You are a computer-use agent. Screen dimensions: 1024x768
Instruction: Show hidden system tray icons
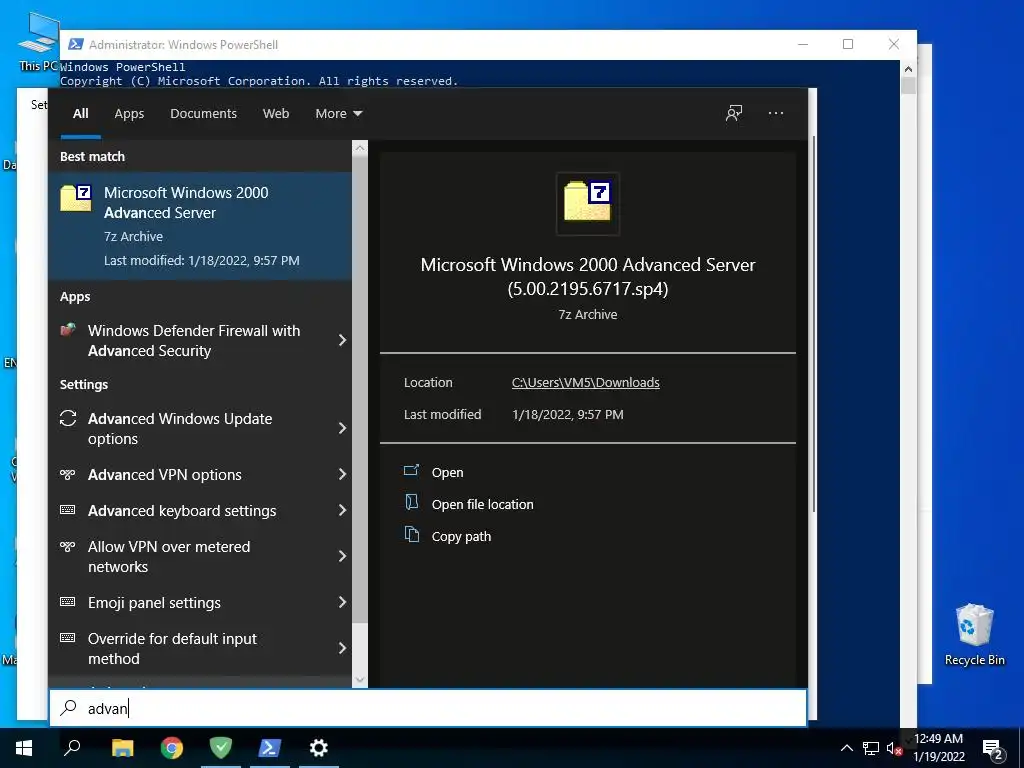pyautogui.click(x=846, y=748)
